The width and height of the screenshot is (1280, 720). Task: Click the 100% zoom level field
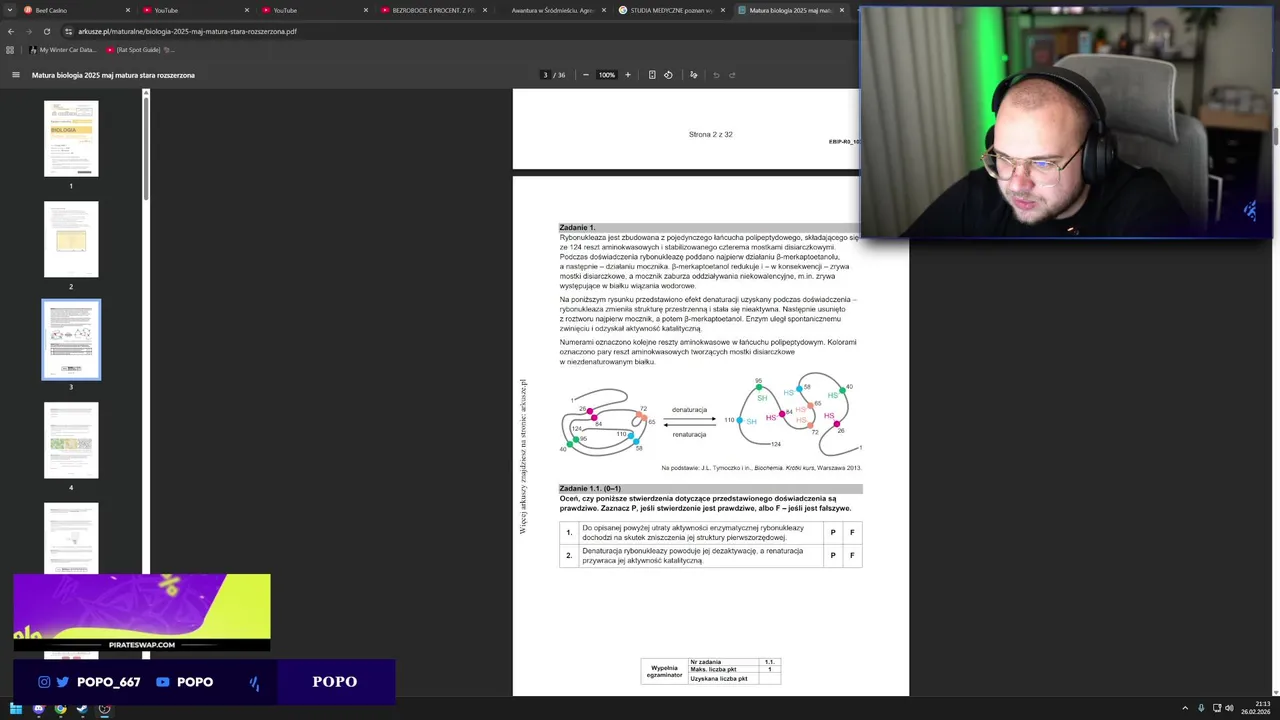coord(607,75)
